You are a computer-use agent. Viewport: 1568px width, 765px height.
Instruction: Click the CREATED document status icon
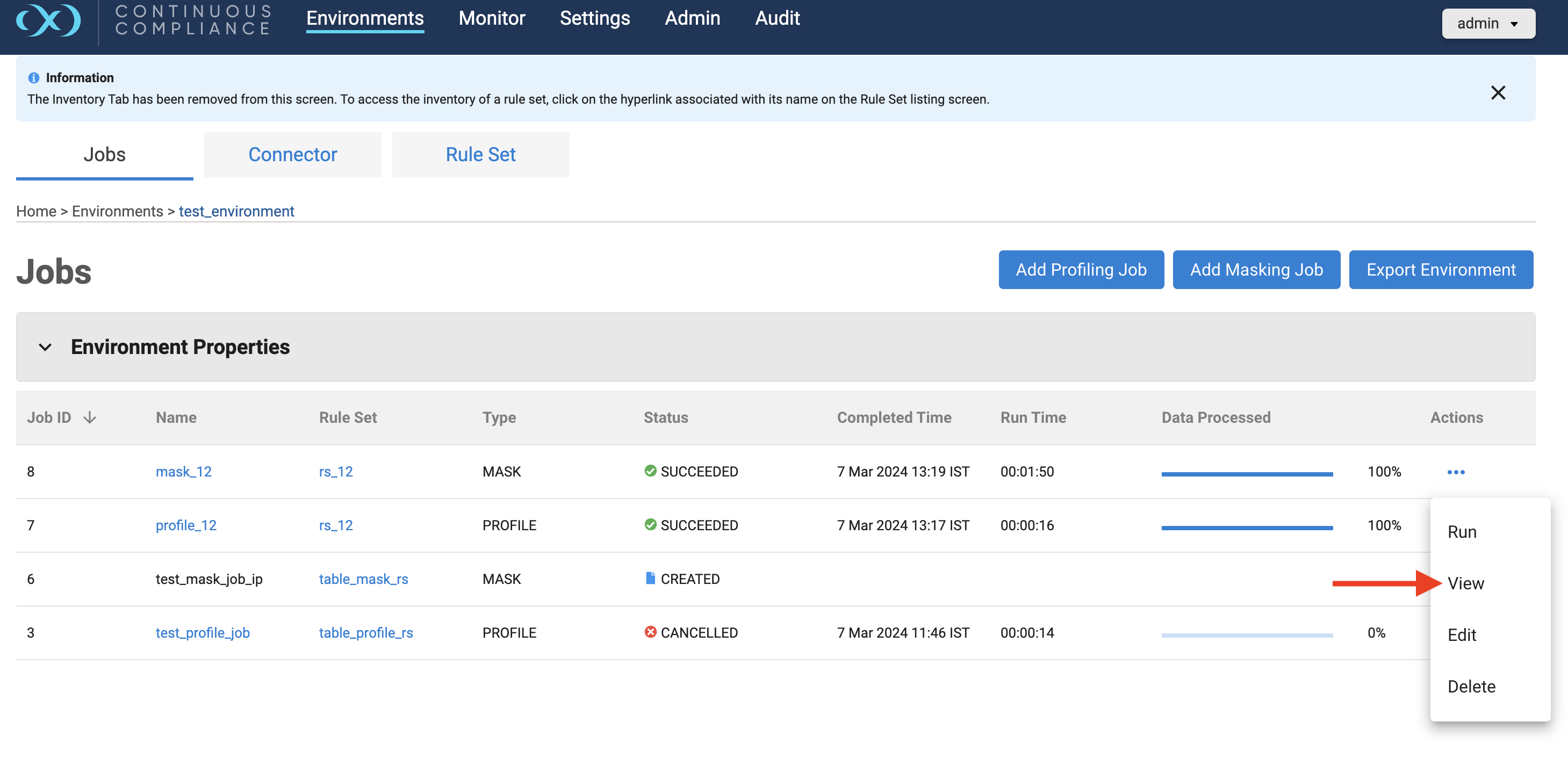(650, 578)
